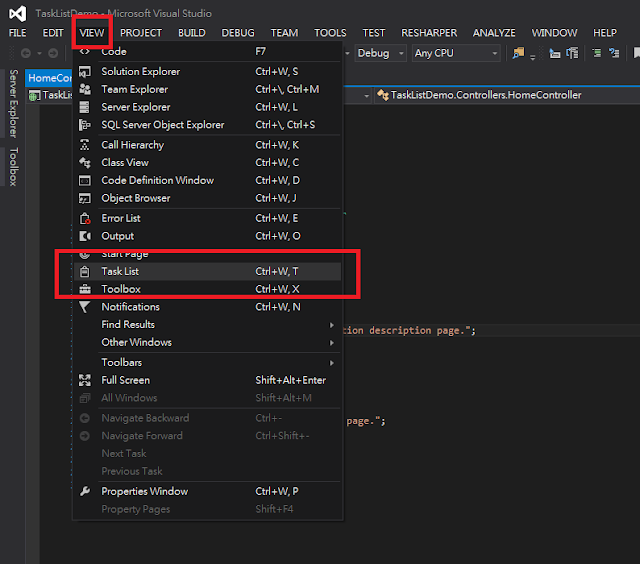Image resolution: width=640 pixels, height=564 pixels.
Task: Choose Full Screen menu entry
Action: [x=207, y=380]
